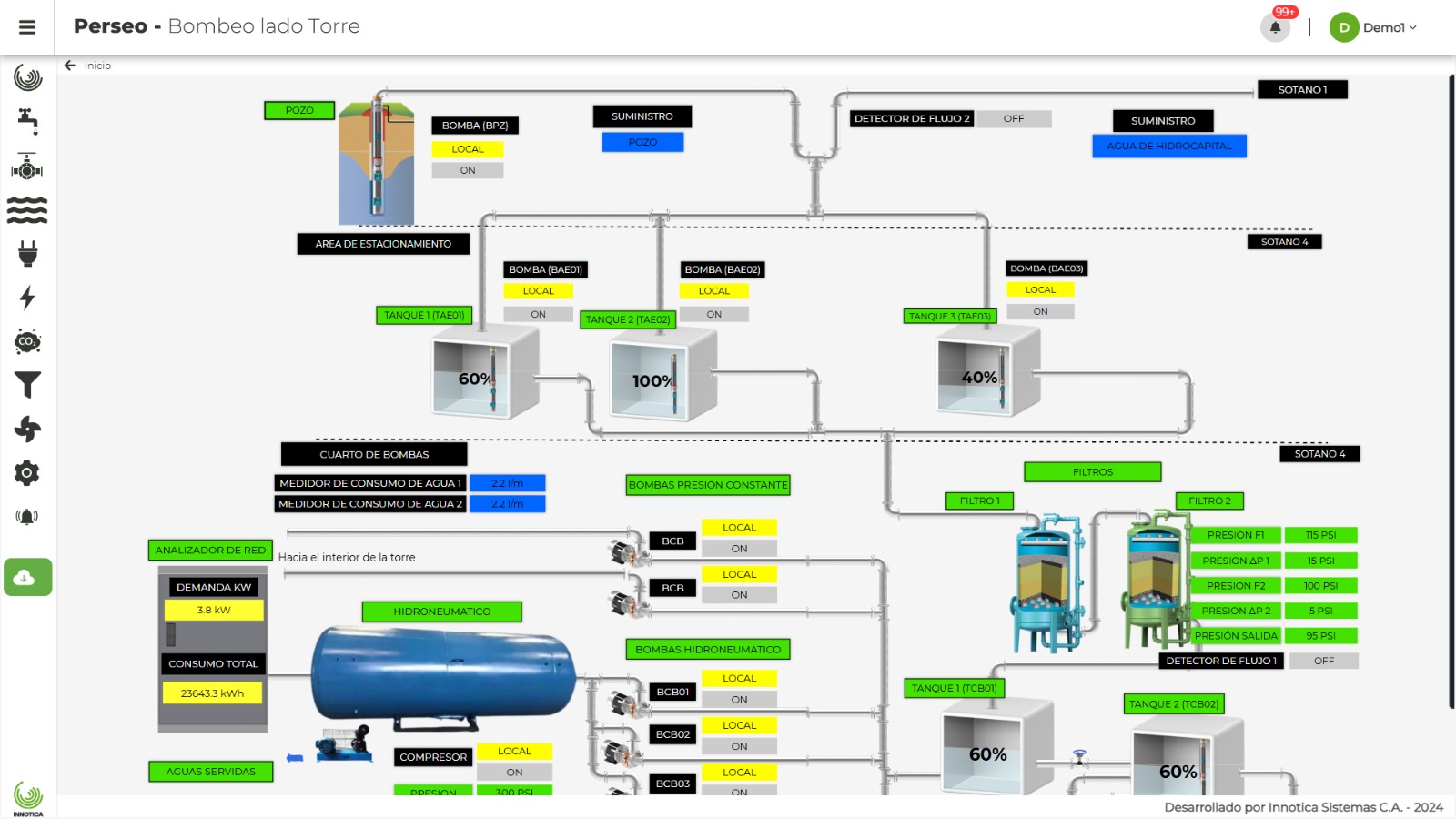Click the LOCAL mode of BOMBA (BPZ)
The width and height of the screenshot is (1456, 819).
point(468,149)
